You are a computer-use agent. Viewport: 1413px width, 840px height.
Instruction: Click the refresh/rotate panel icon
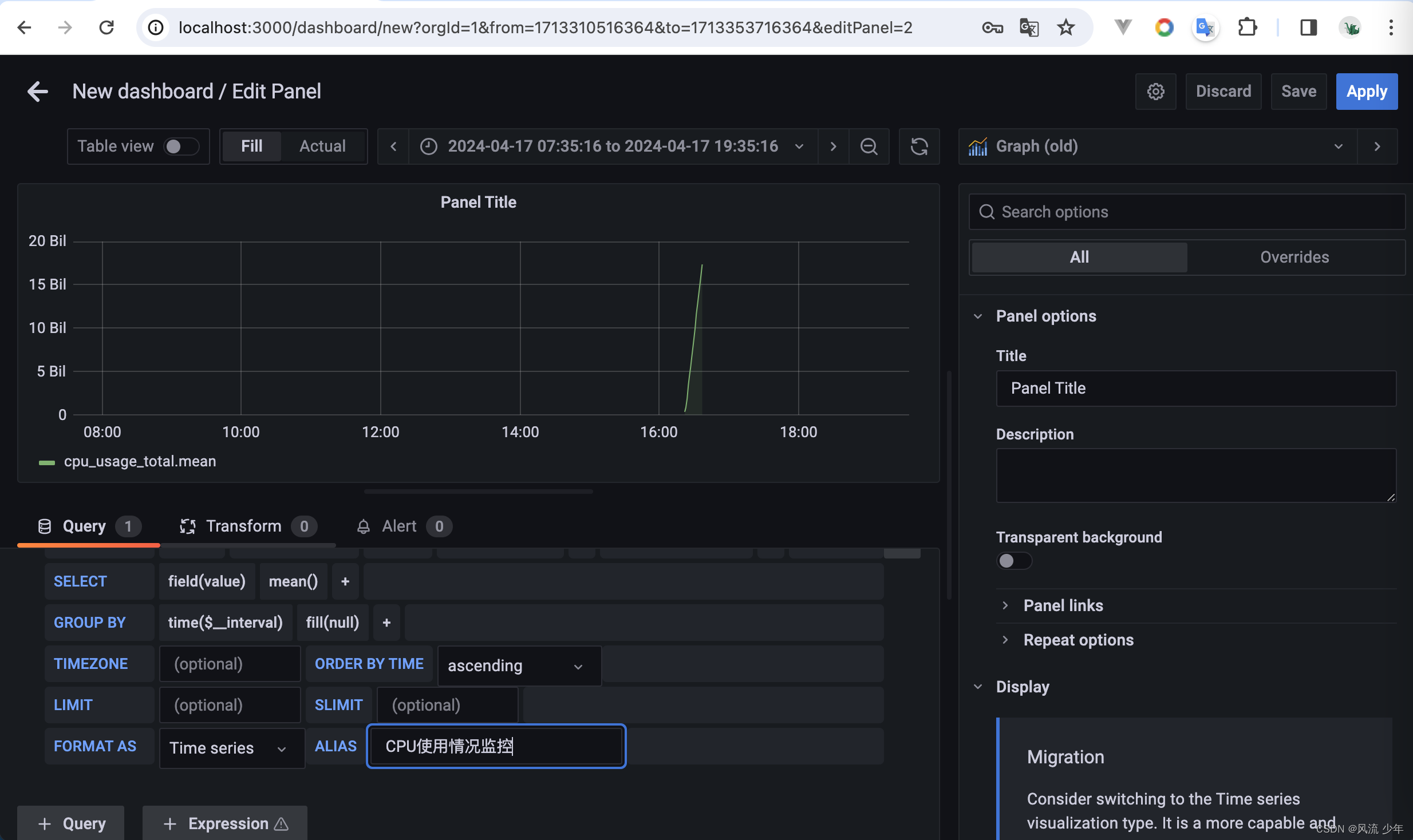click(x=918, y=146)
